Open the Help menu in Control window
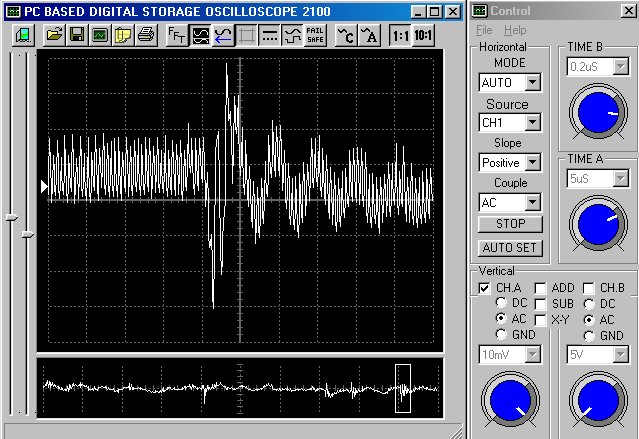The height and width of the screenshot is (439, 639). point(515,30)
